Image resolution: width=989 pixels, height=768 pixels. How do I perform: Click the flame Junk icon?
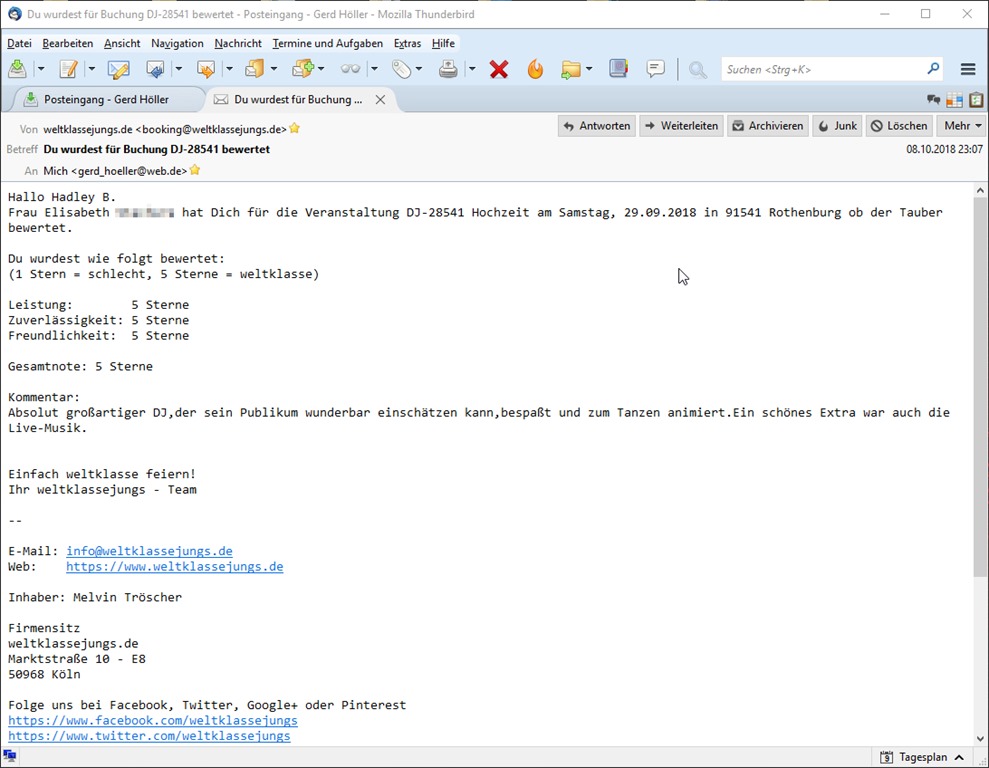(535, 69)
